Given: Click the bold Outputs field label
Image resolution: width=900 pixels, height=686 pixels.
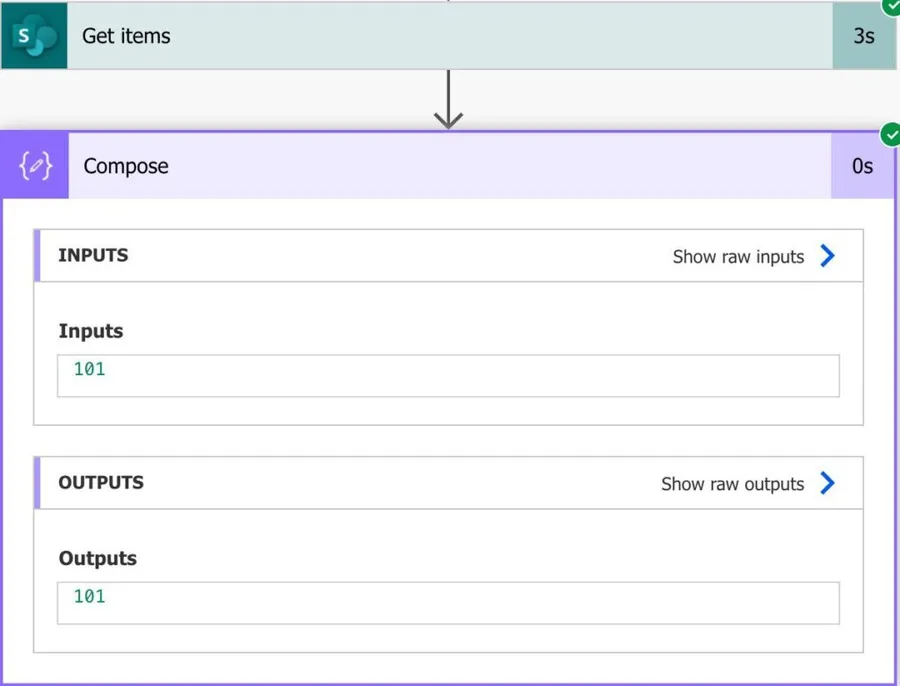Looking at the screenshot, I should [97, 558].
